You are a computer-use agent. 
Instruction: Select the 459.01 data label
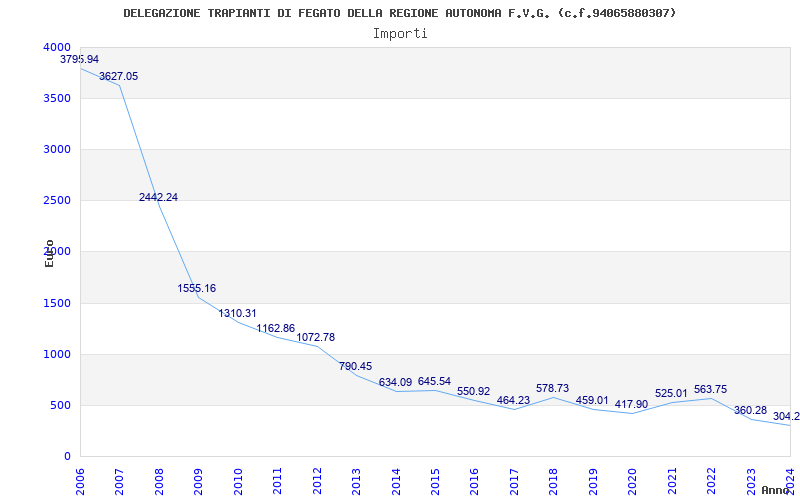click(592, 400)
